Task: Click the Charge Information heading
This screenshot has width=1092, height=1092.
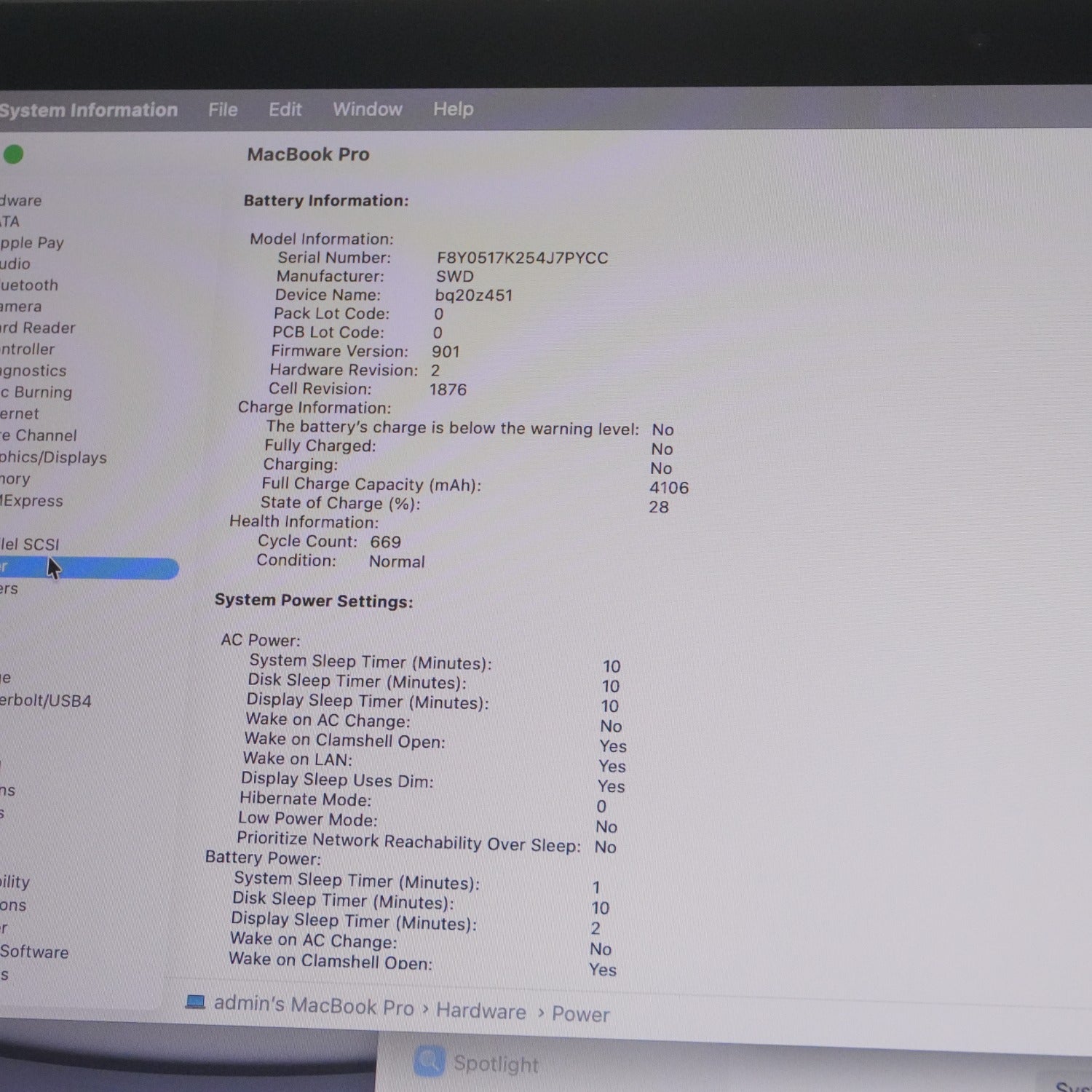Action: click(x=314, y=408)
